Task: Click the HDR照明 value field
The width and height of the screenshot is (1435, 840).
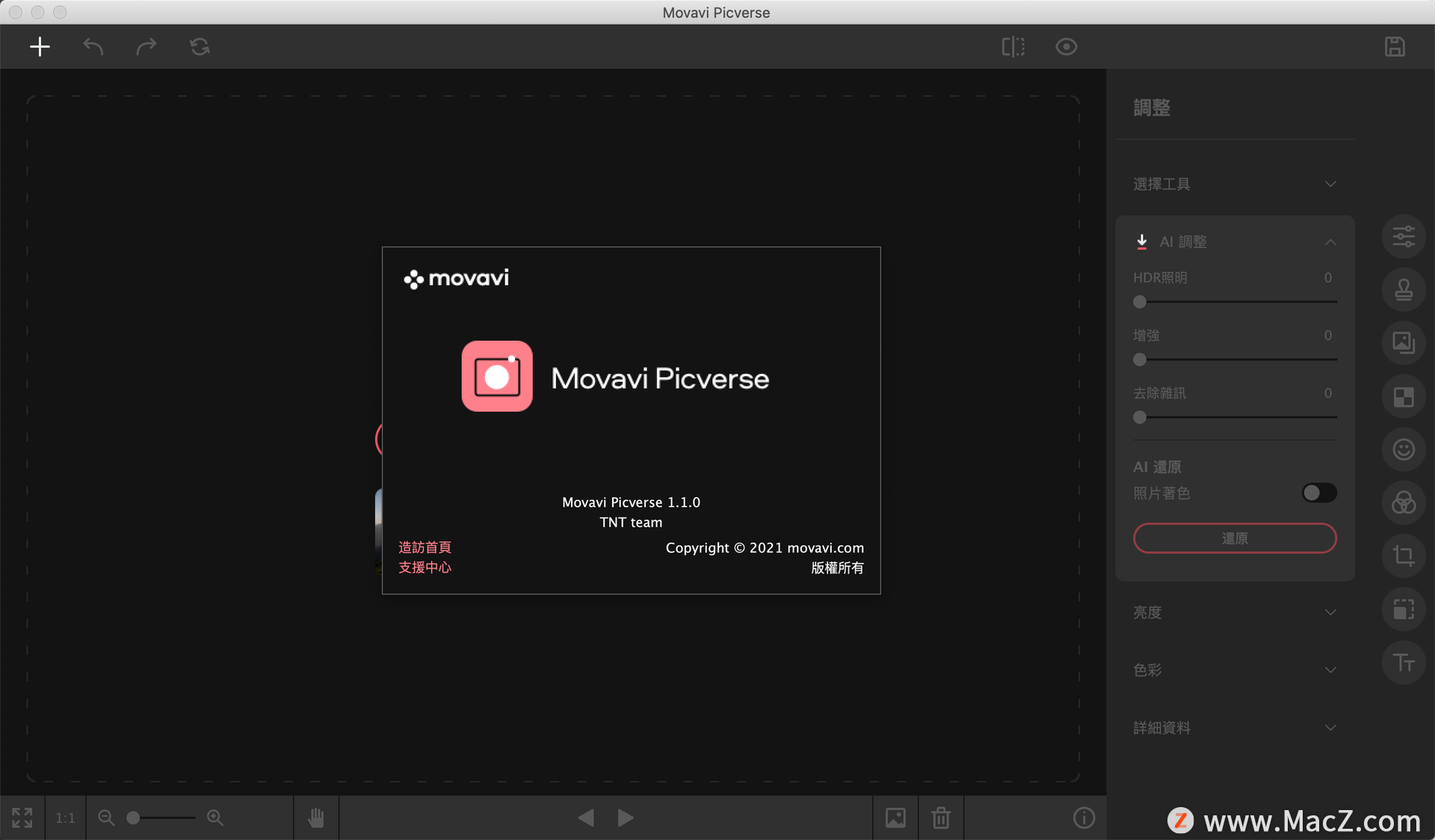Action: point(1327,277)
